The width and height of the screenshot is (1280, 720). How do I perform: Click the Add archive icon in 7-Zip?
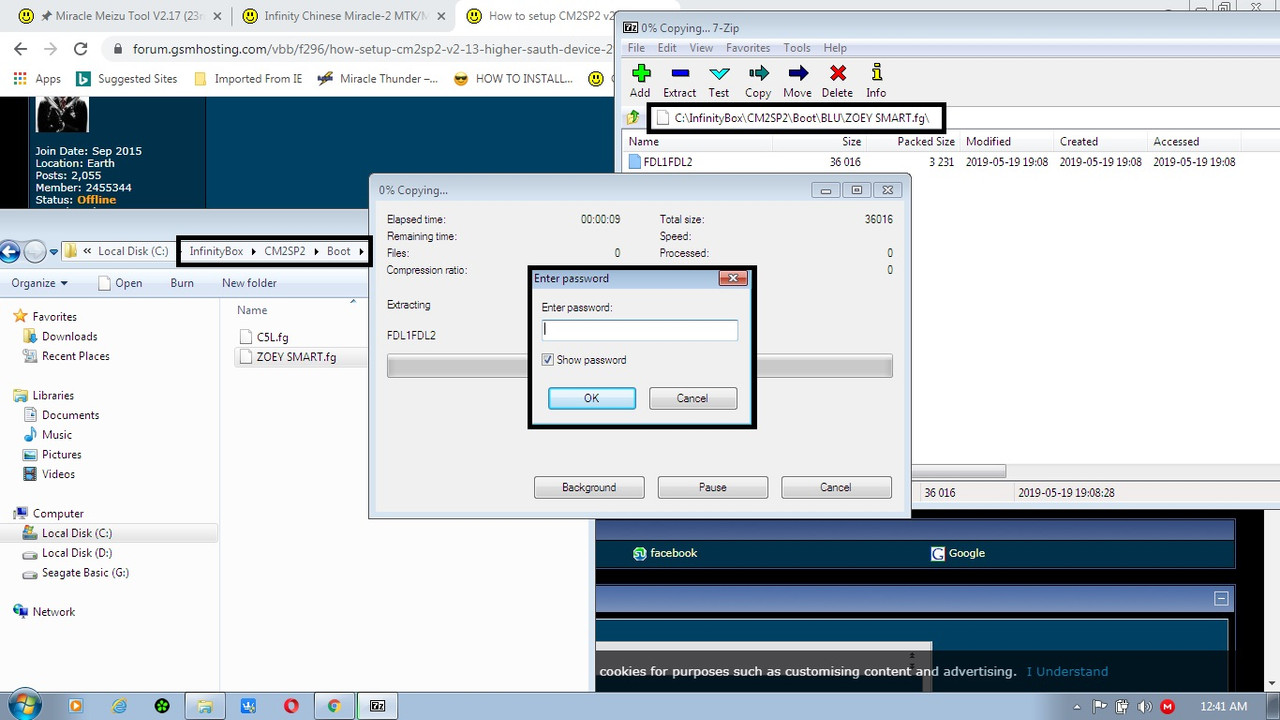[640, 80]
